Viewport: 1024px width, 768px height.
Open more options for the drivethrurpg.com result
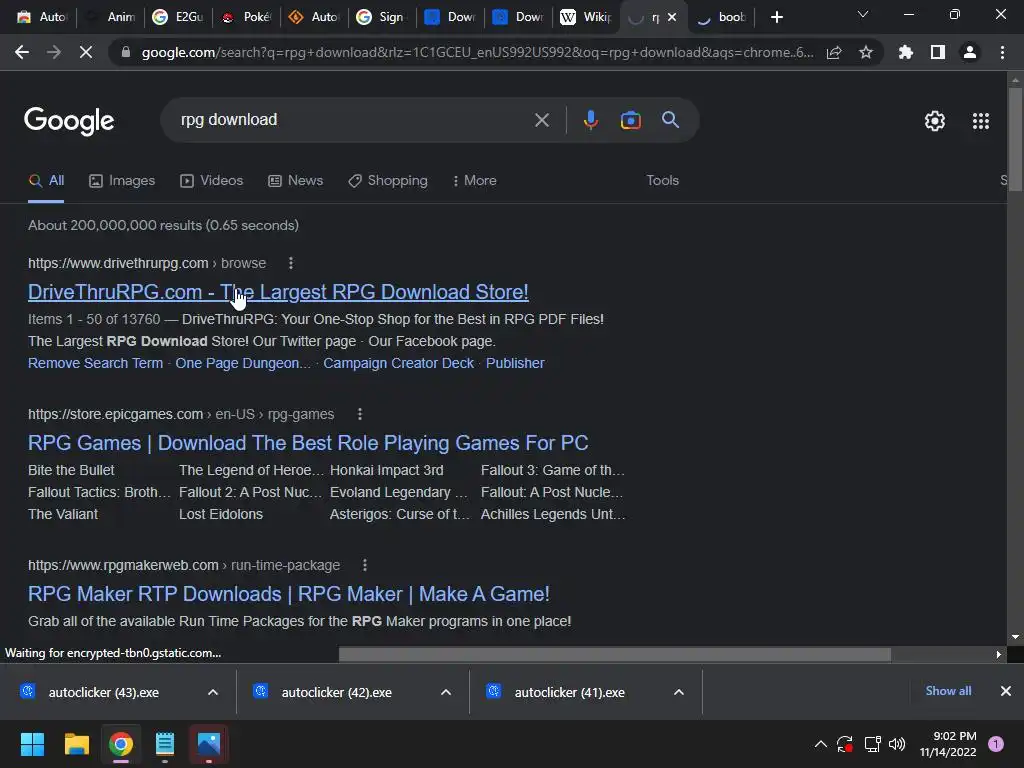coord(291,263)
